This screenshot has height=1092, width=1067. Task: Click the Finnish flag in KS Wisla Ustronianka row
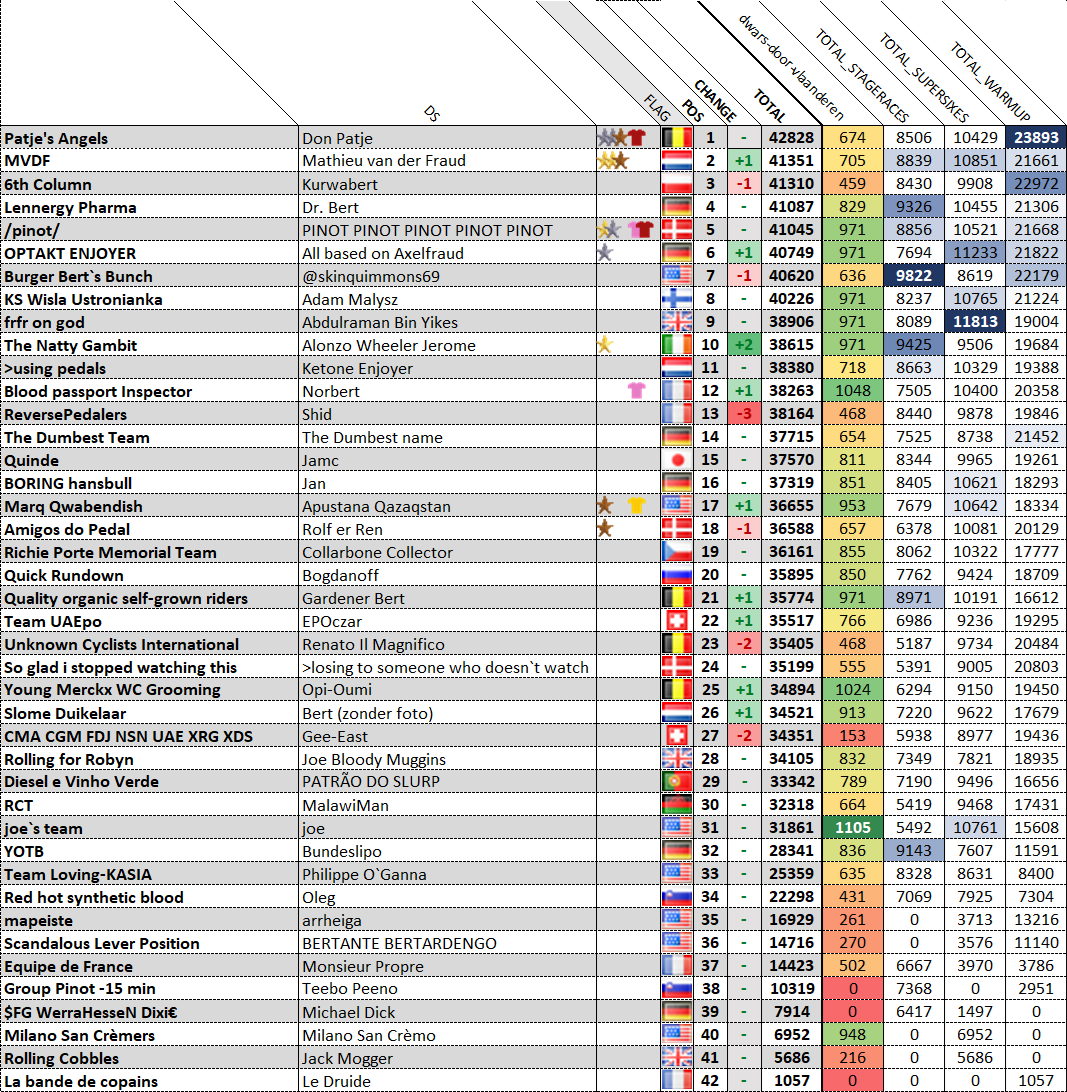pyautogui.click(x=677, y=298)
